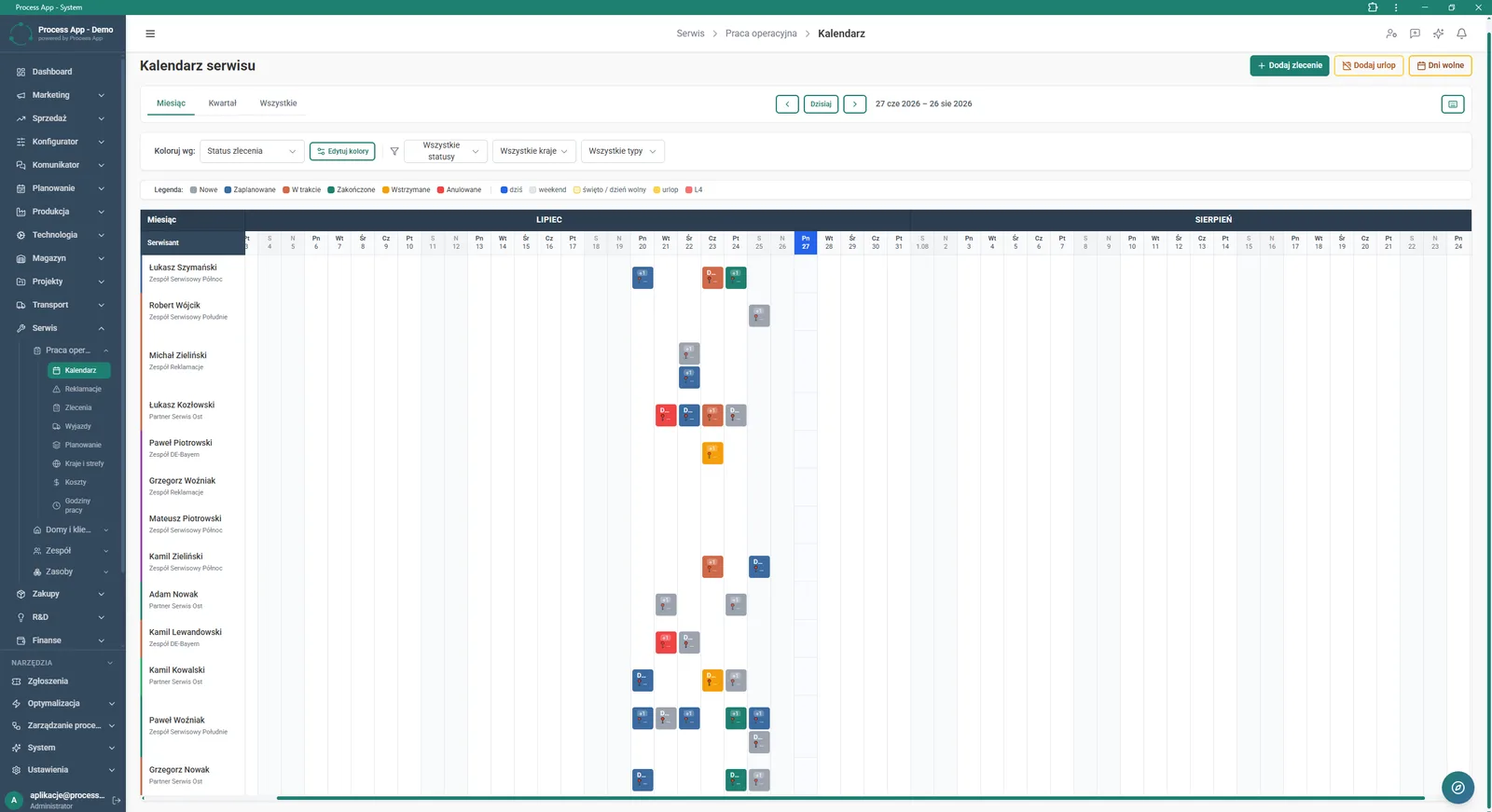Open Planowanie under Praca operacyjna

[78, 445]
